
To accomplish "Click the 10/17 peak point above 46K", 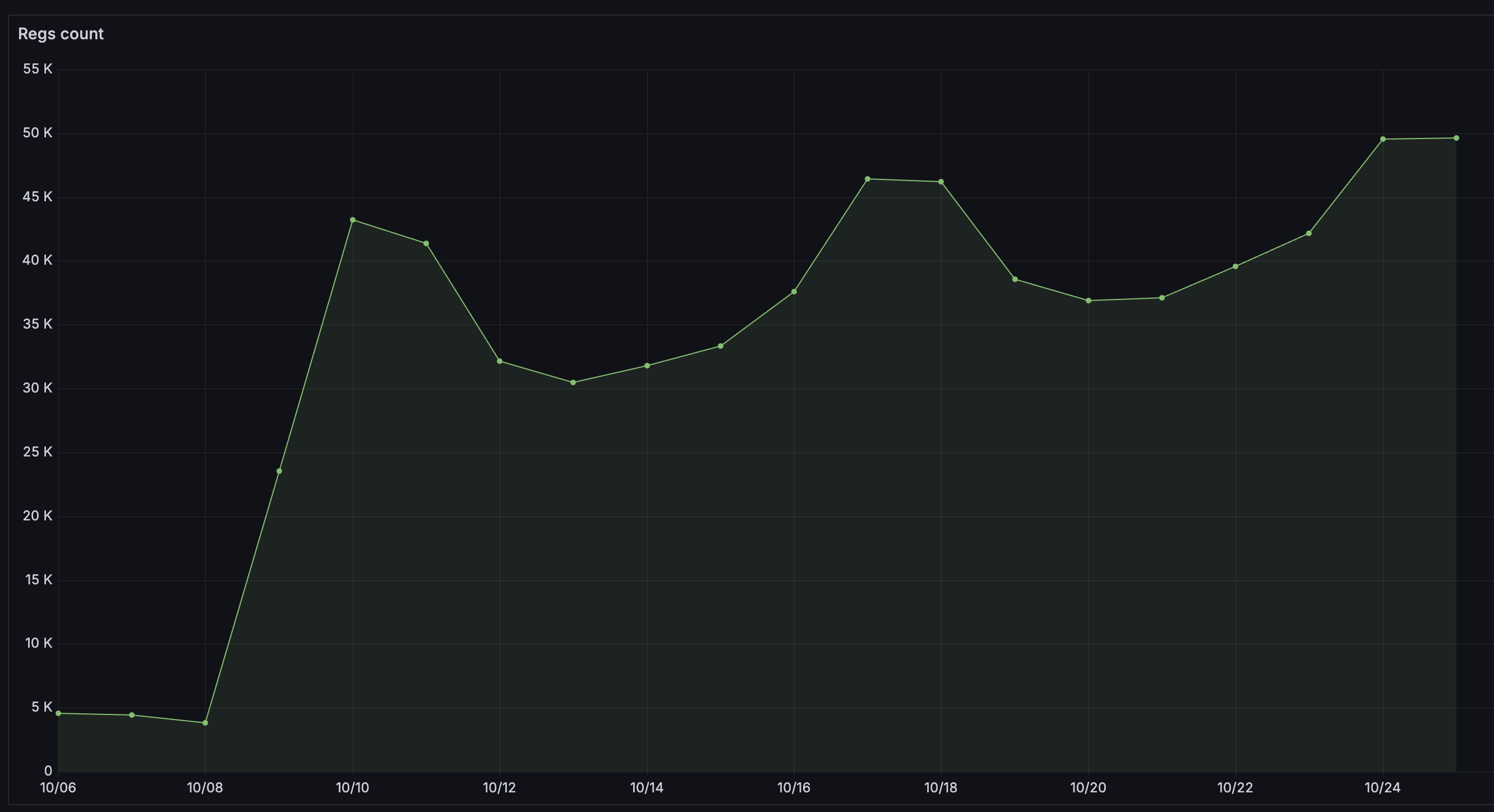I will coord(868,179).
